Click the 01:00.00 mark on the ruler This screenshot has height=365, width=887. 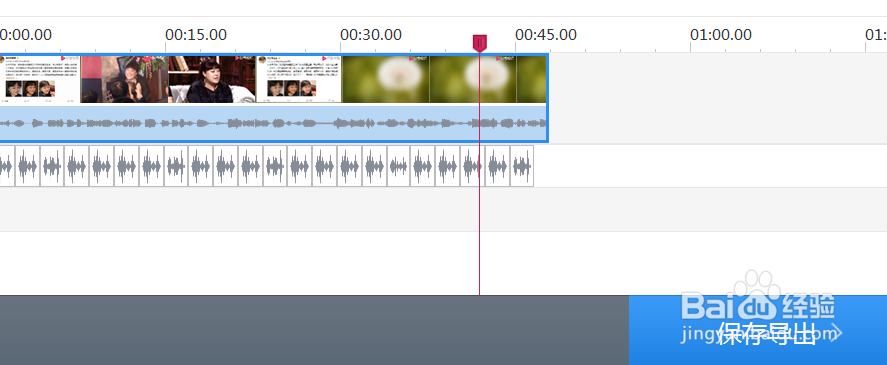721,35
